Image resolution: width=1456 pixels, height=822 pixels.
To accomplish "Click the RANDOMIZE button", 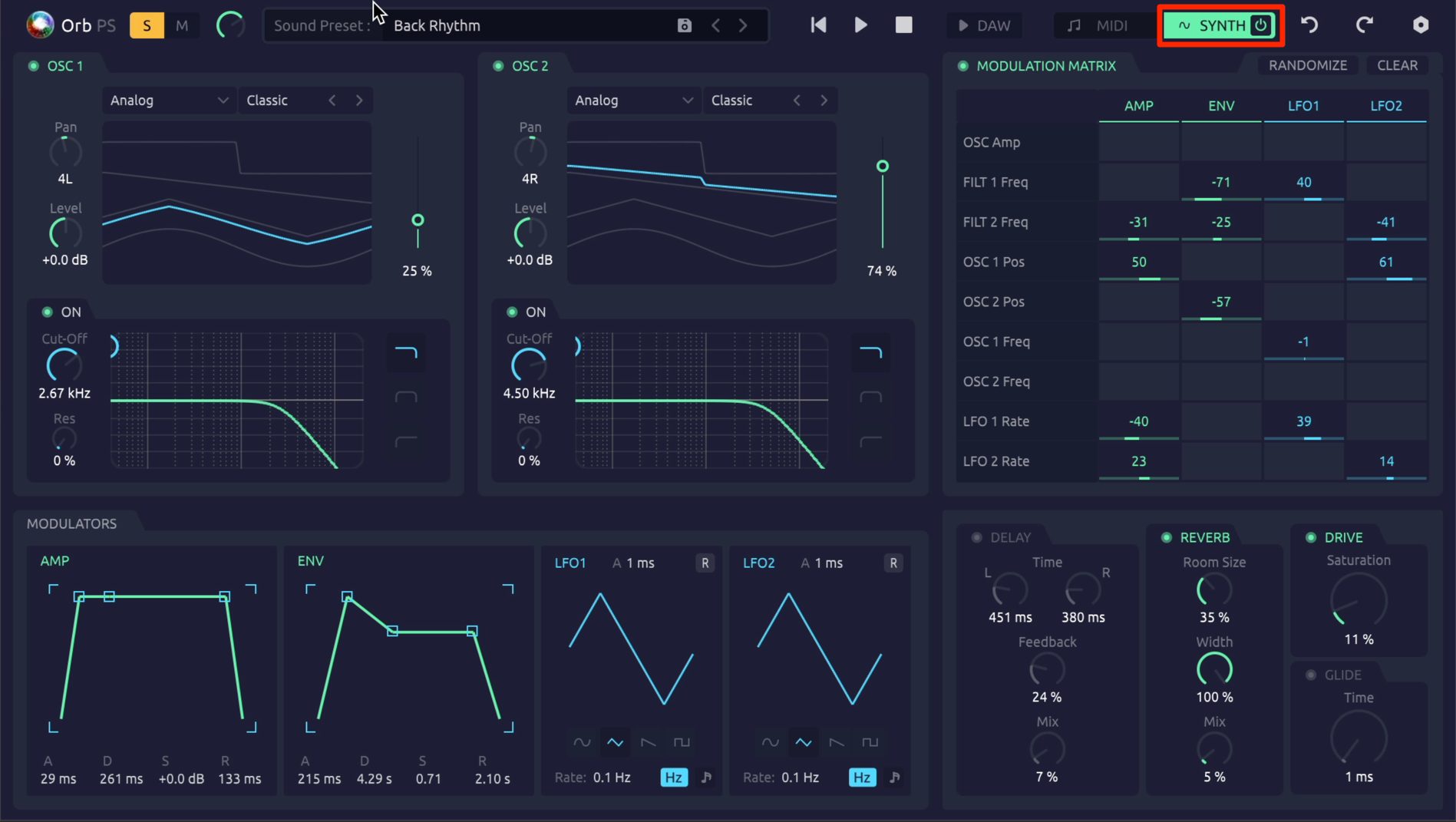I will tap(1307, 65).
